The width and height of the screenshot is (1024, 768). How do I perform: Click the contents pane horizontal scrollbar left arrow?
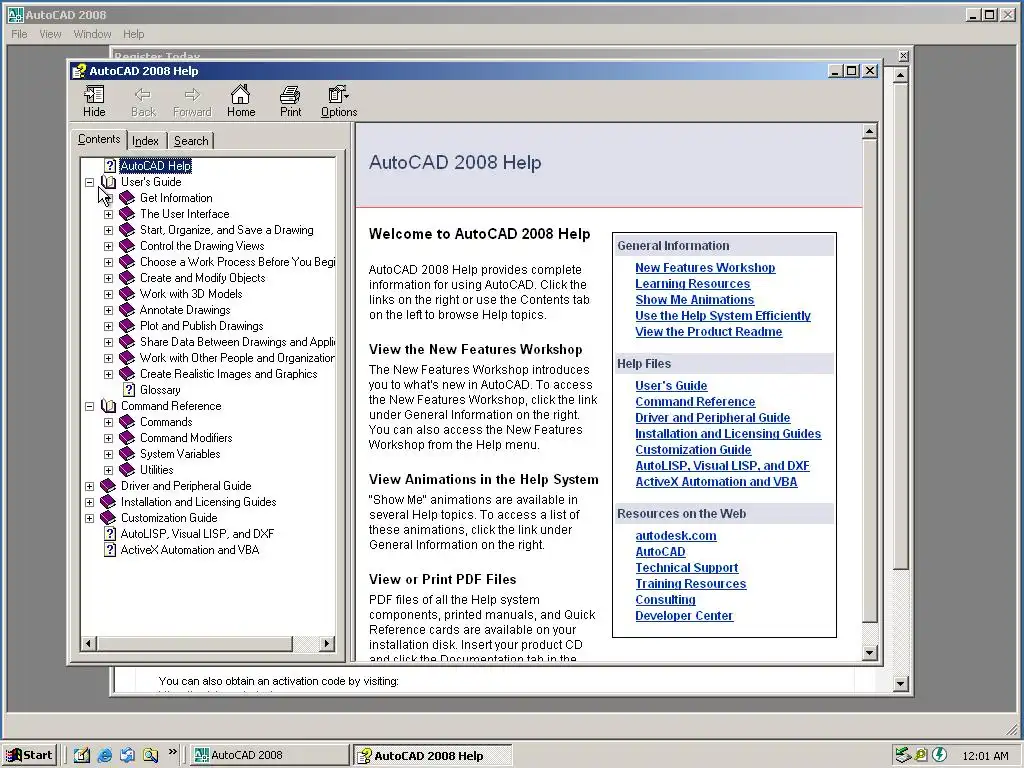click(89, 644)
